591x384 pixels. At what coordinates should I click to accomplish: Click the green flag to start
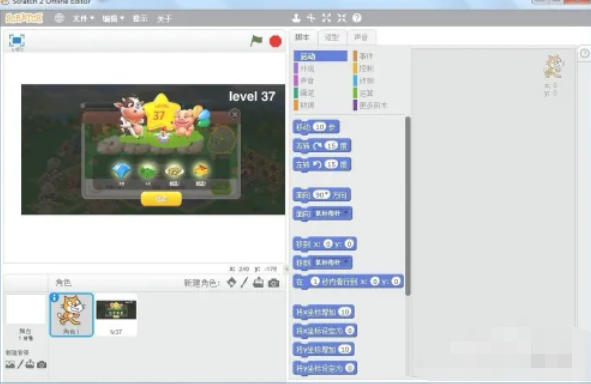(x=256, y=40)
